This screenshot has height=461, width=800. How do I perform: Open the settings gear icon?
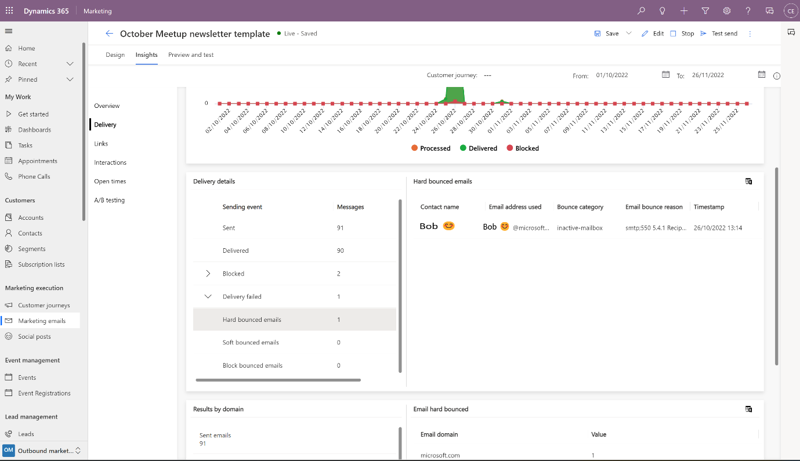727,11
